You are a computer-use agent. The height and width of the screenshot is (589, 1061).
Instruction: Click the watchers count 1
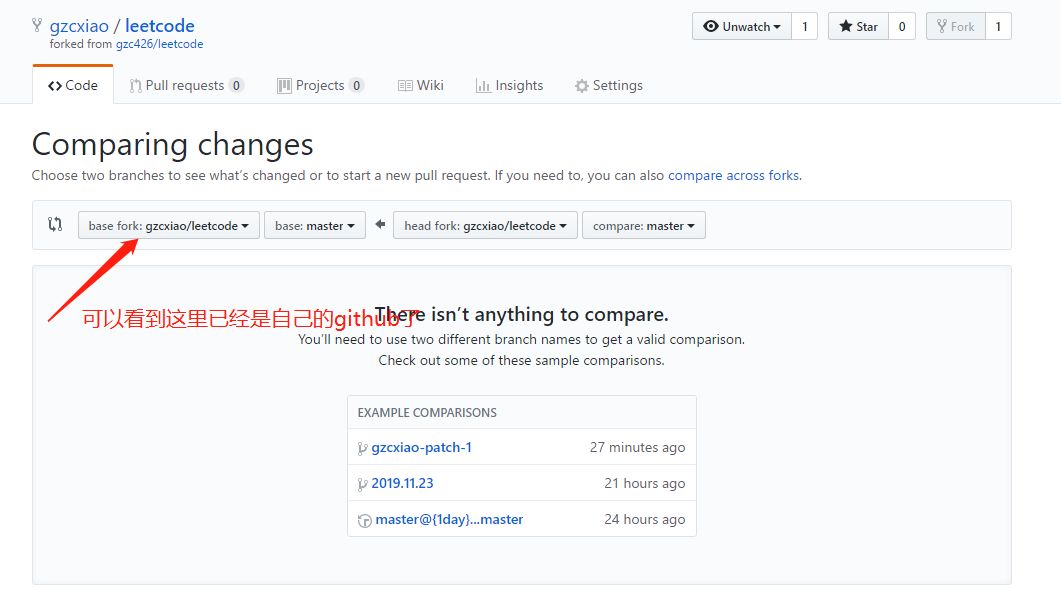coord(805,26)
